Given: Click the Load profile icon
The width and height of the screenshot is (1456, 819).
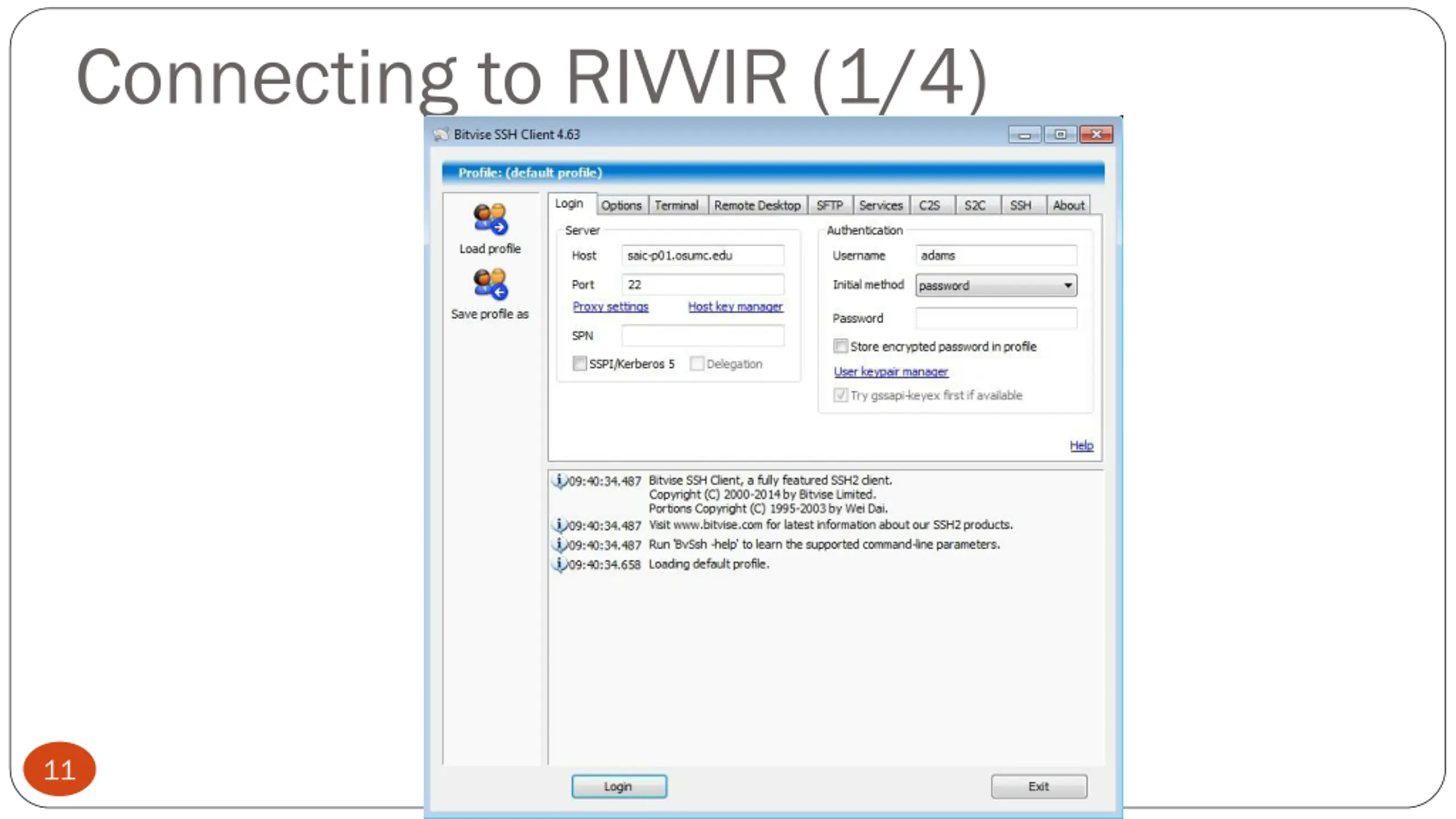Looking at the screenshot, I should coord(490,219).
